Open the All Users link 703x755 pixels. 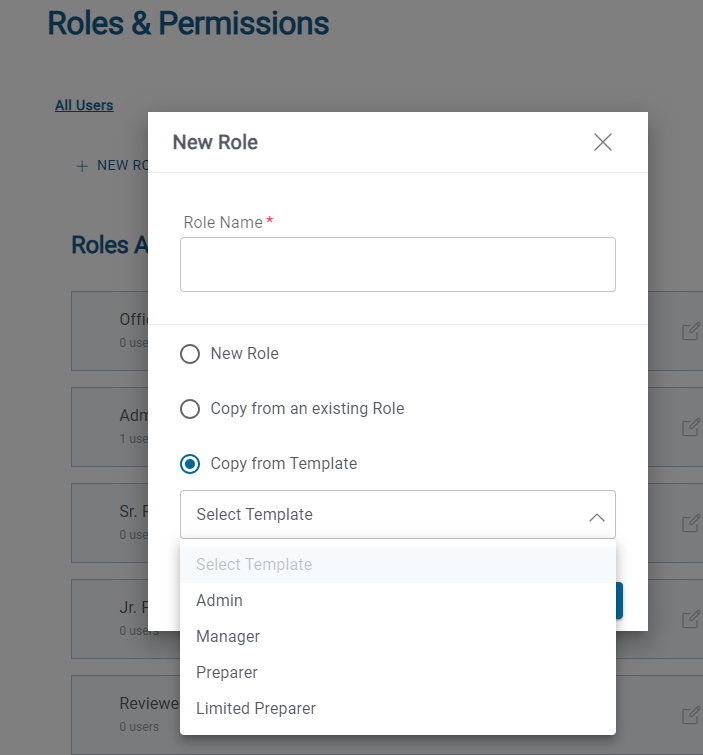coord(84,105)
